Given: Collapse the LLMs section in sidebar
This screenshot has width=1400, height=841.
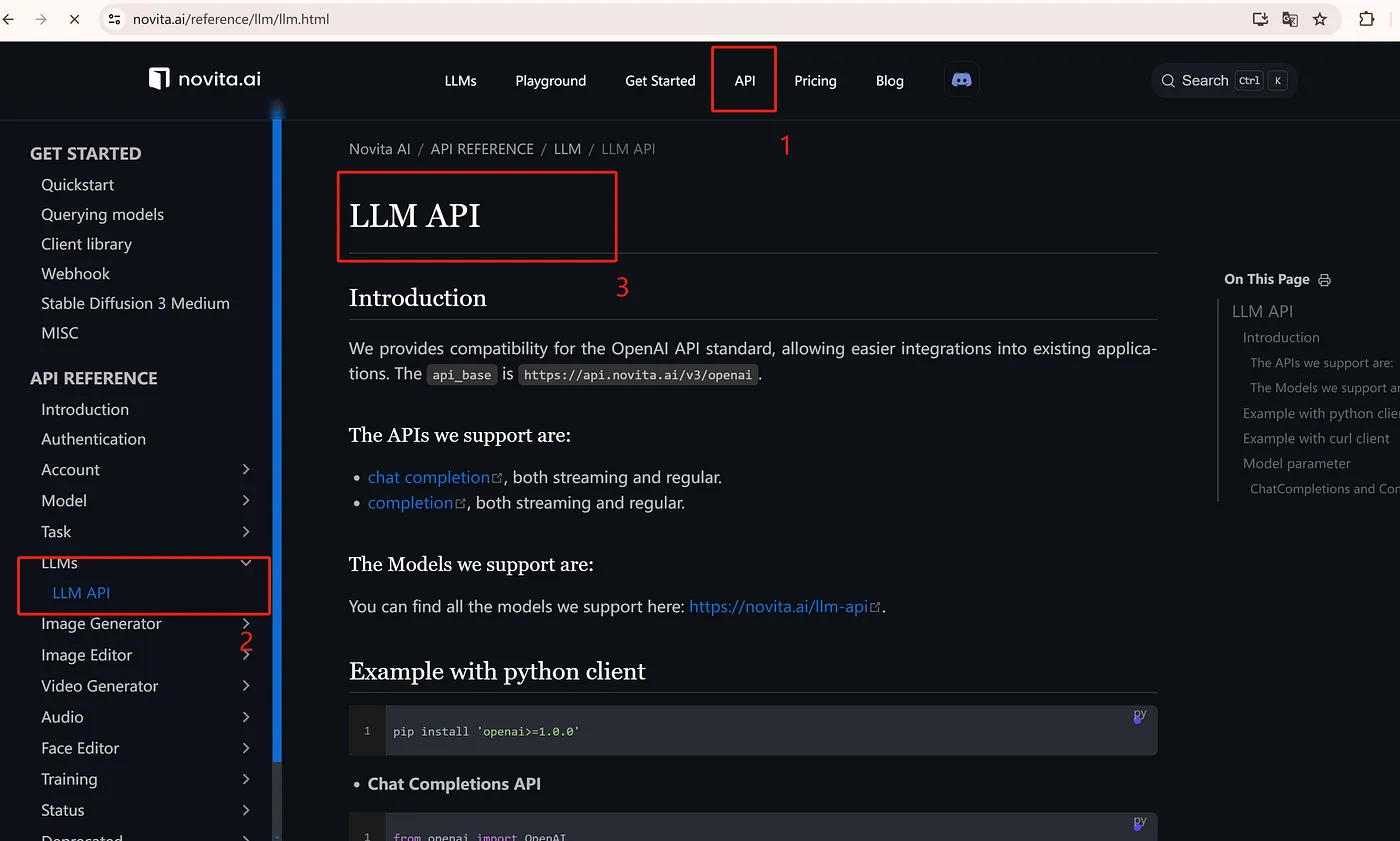Looking at the screenshot, I should point(245,563).
